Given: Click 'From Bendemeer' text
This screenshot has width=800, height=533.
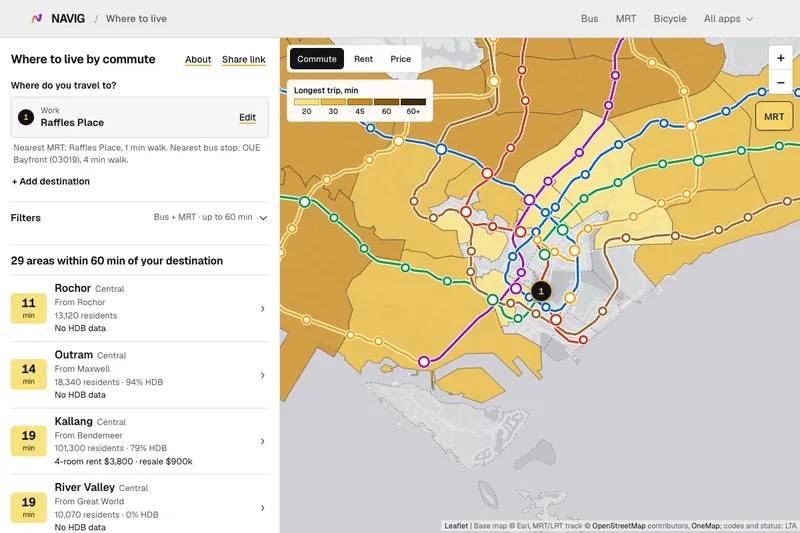Looking at the screenshot, I should (x=88, y=436).
